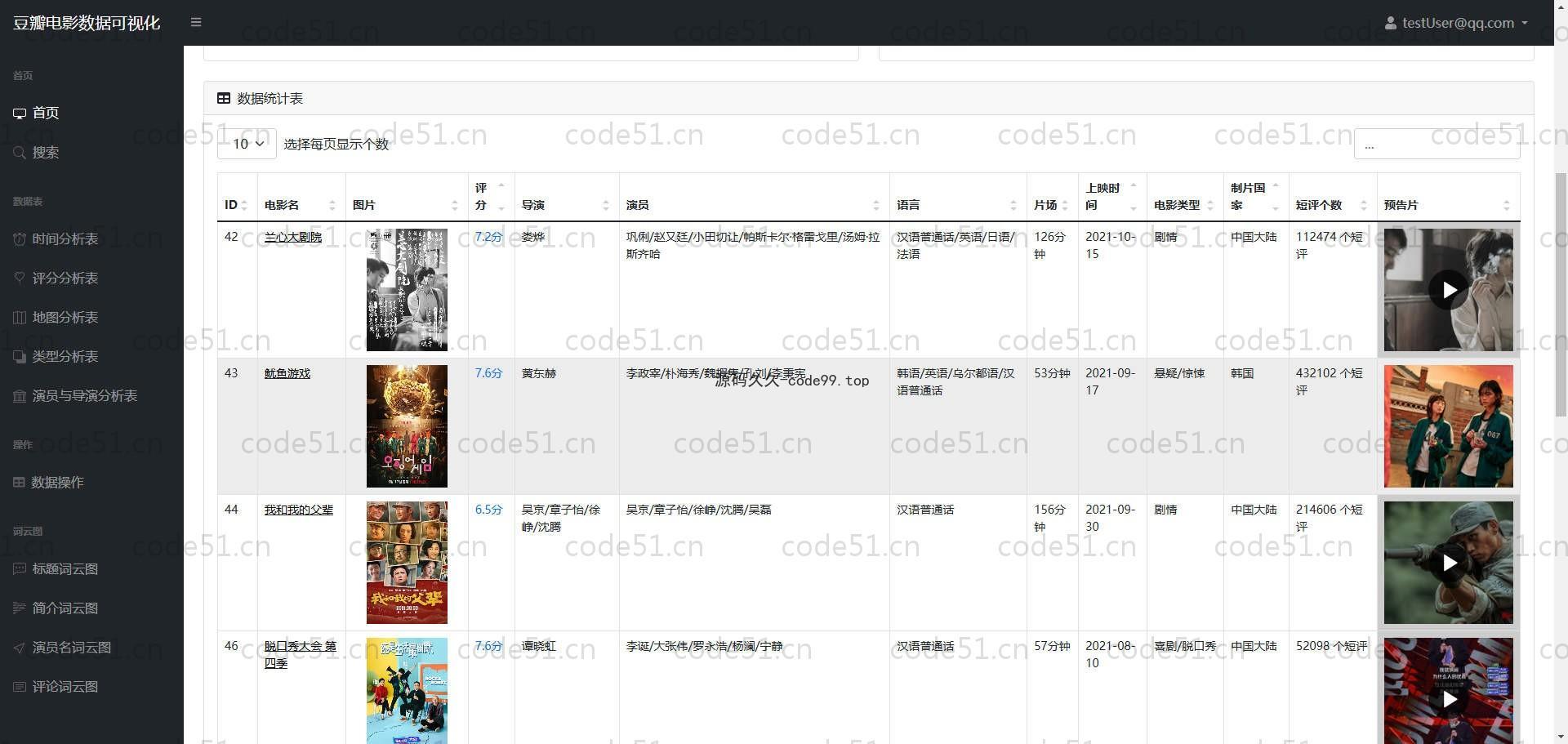This screenshot has height=744, width=1568.
Task: Click the table search input field
Action: tap(1437, 144)
